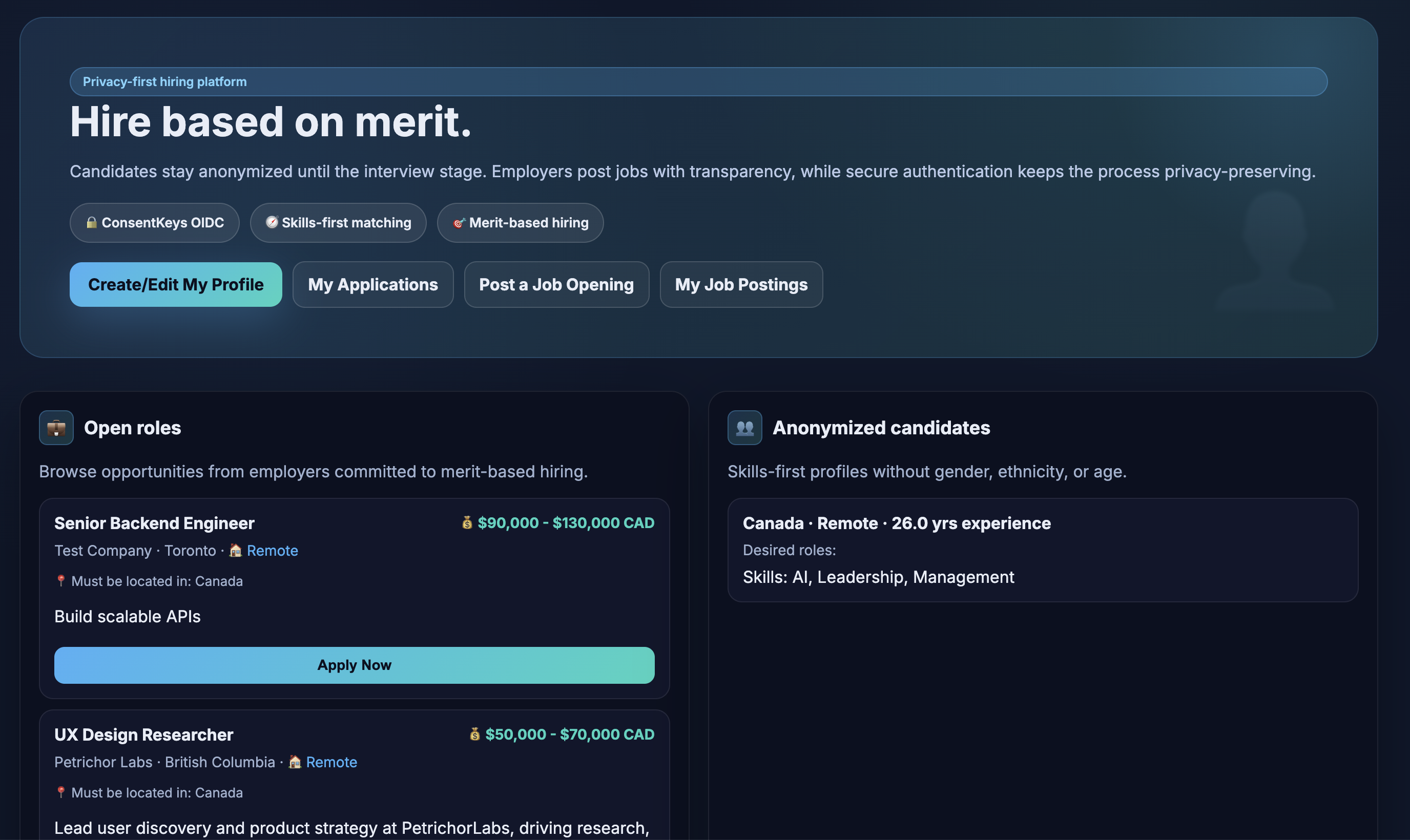Viewport: 1410px width, 840px height.
Task: Click the Privacy-first hiring platform banner
Action: tap(698, 81)
